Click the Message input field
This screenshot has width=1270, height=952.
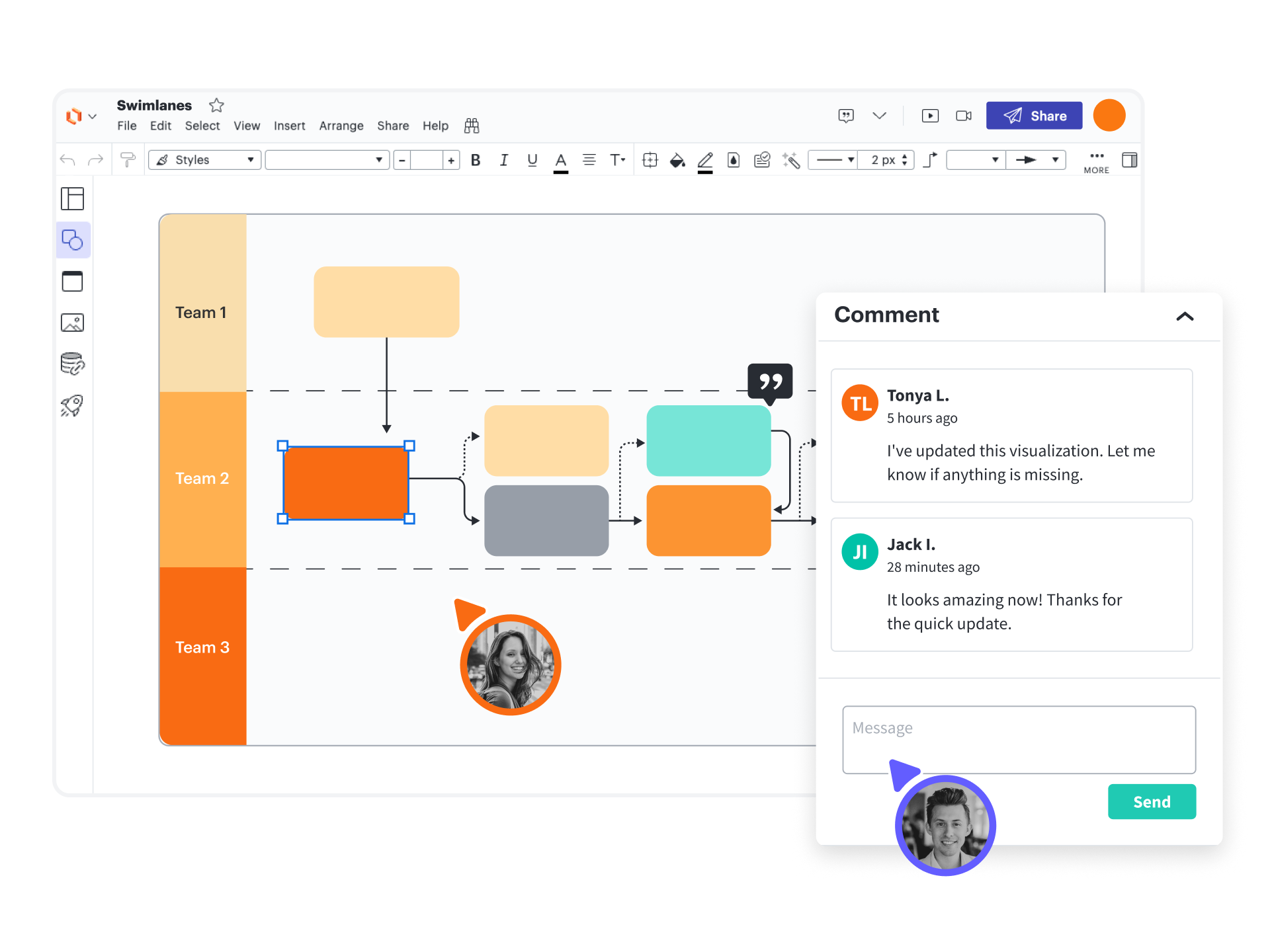tap(1019, 739)
